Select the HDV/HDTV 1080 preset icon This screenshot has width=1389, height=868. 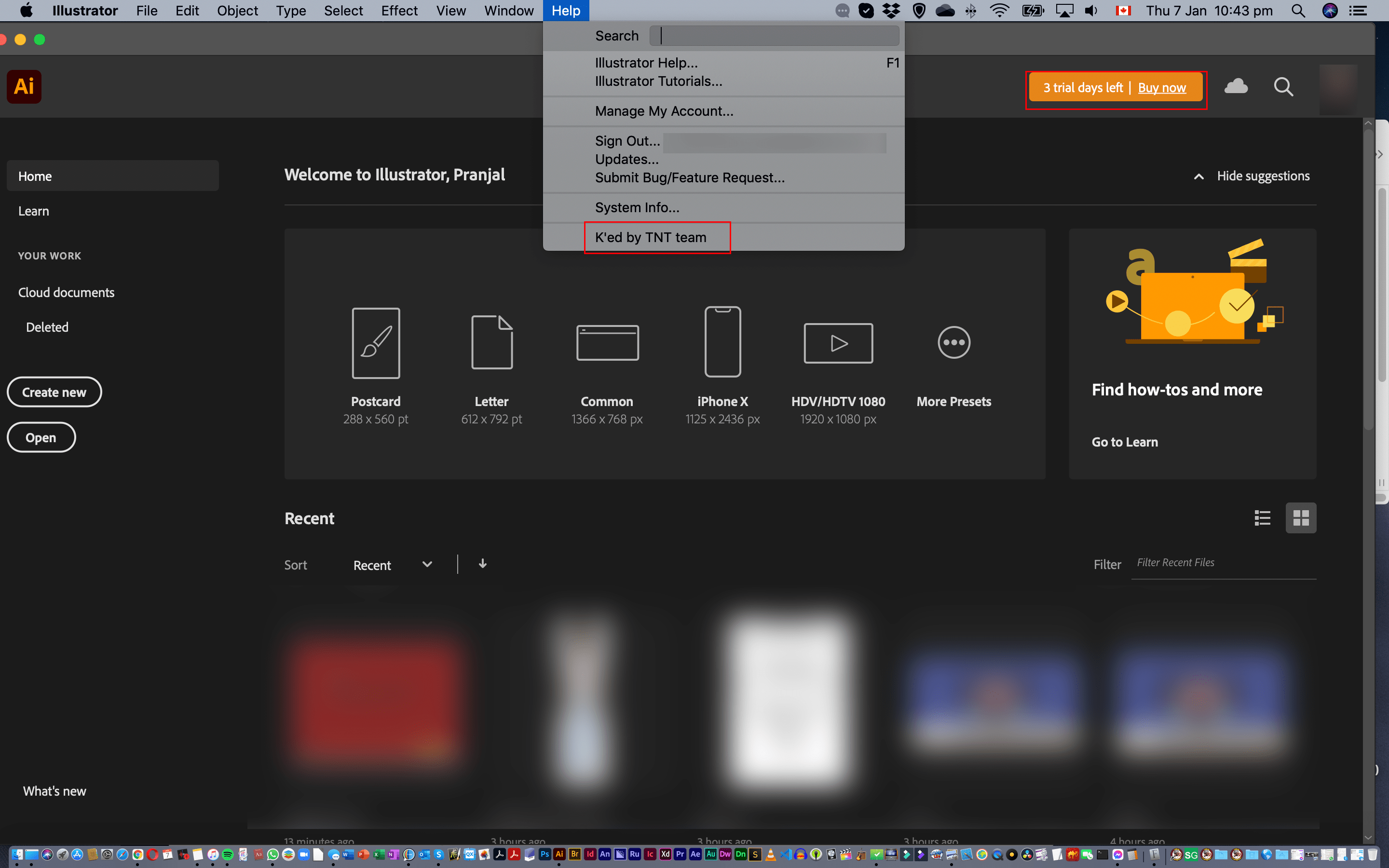[838, 343]
